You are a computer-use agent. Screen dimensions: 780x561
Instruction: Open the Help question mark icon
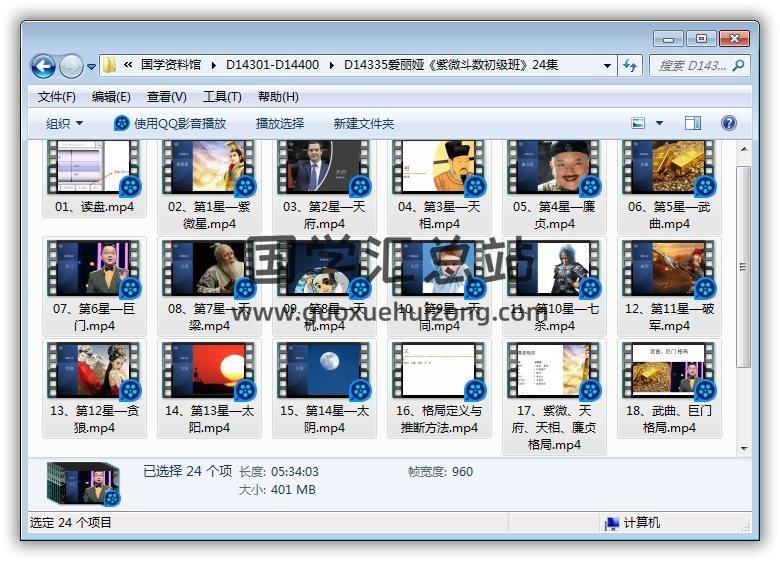pos(729,123)
